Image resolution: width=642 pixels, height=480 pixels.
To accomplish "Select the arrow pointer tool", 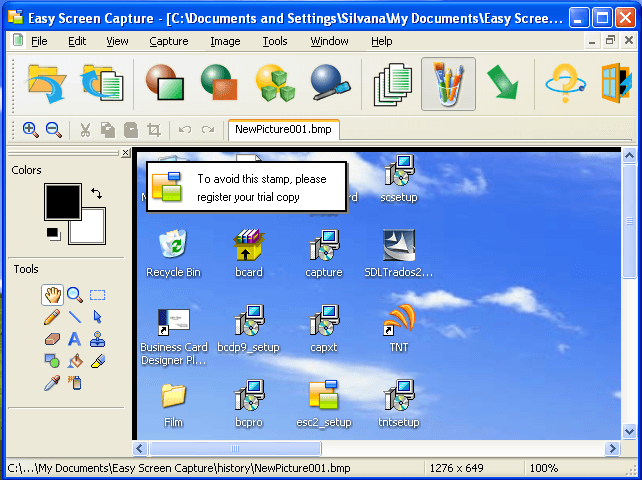I will coord(97,317).
